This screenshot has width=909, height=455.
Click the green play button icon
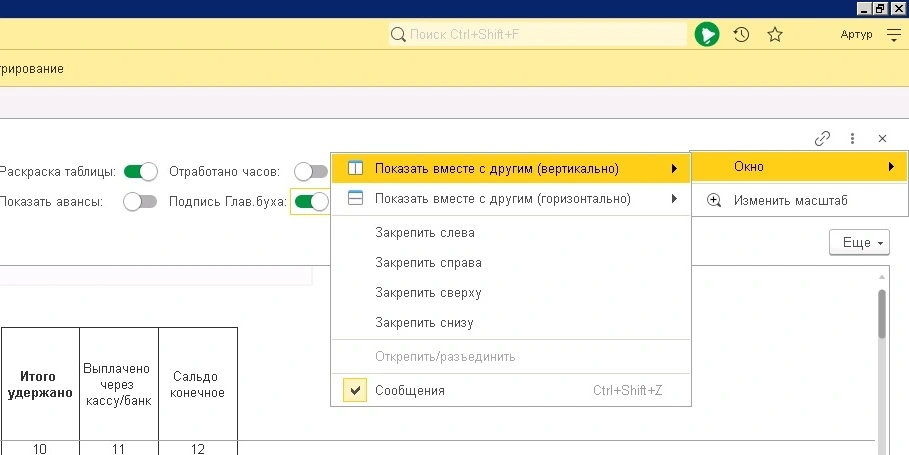(x=707, y=35)
